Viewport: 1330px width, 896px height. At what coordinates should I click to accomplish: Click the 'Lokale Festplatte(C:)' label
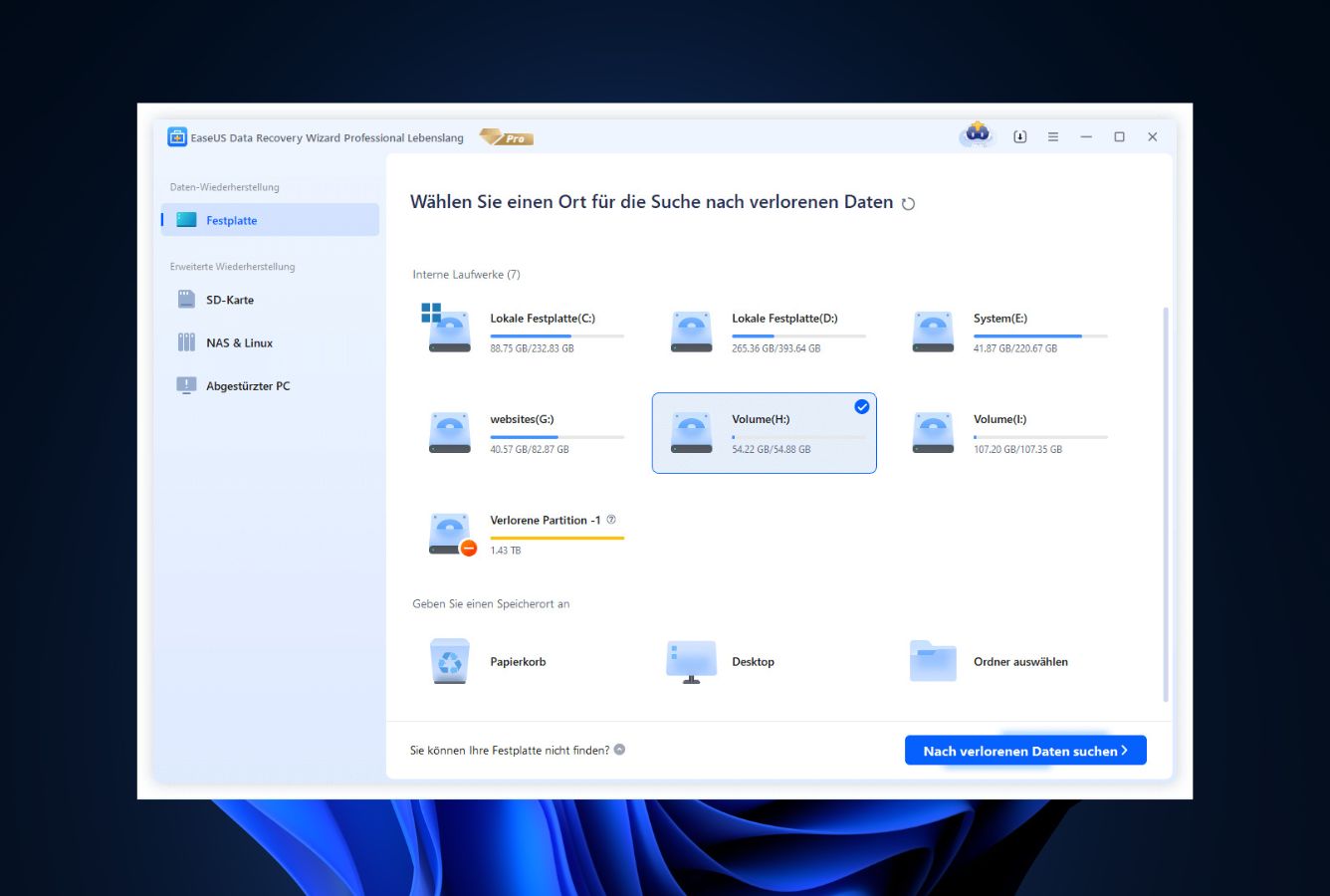point(543,319)
